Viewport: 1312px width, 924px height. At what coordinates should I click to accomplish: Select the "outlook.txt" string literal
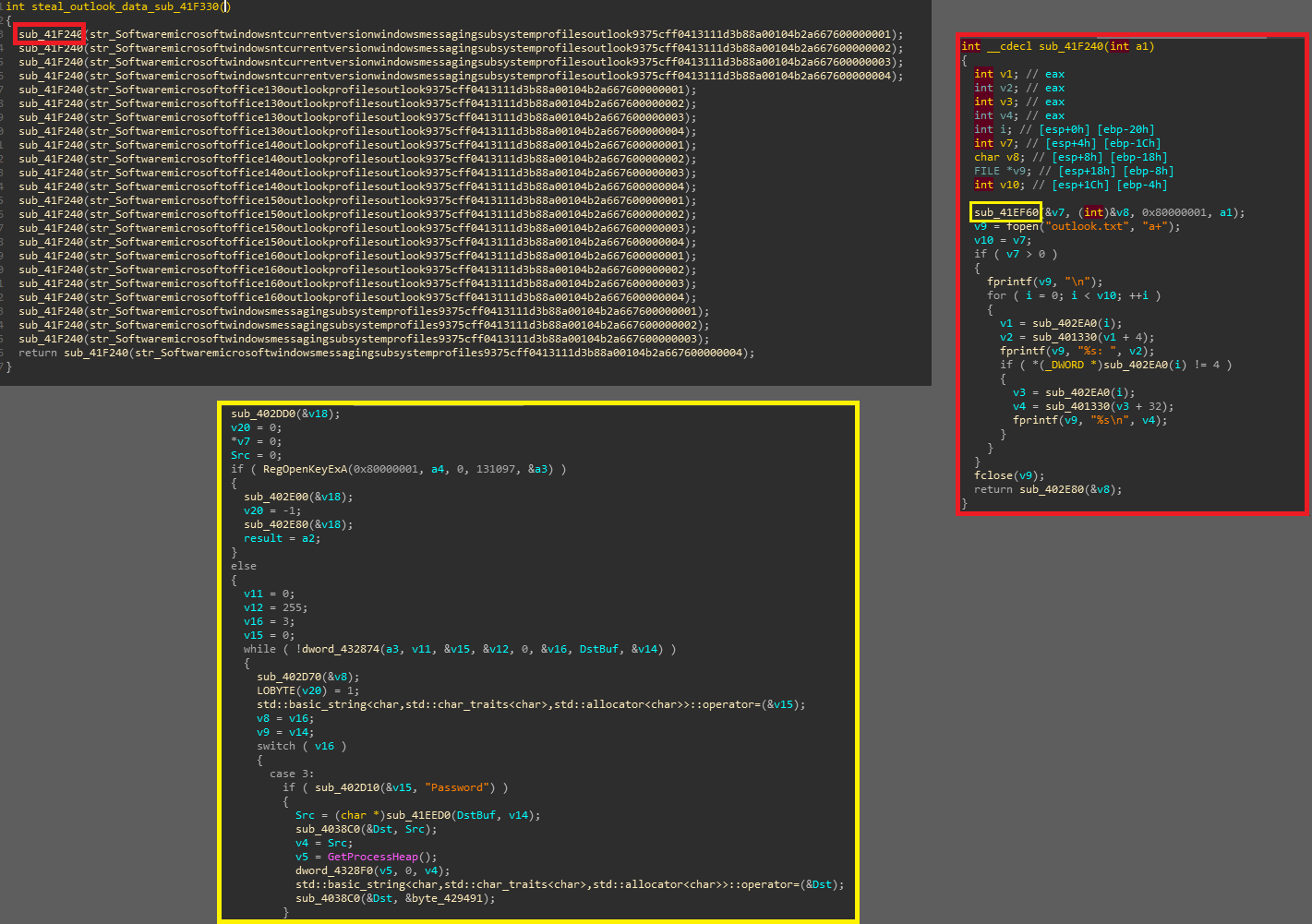pos(1086,226)
